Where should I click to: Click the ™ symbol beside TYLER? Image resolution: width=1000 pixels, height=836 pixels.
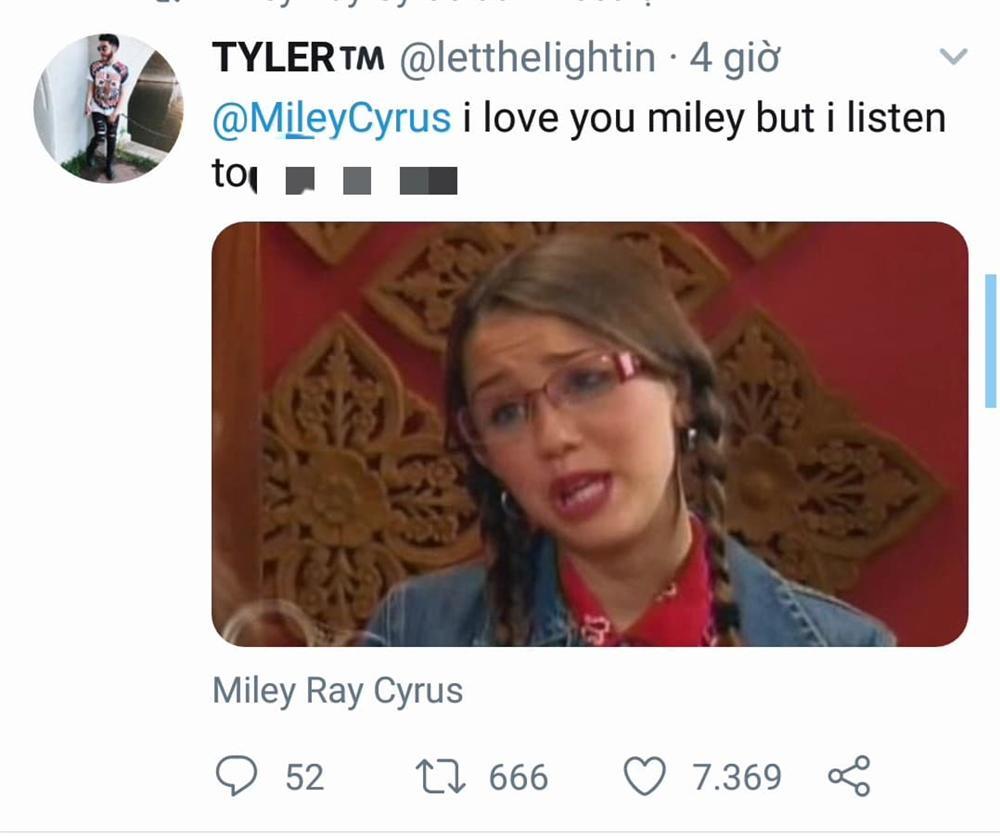pos(363,60)
